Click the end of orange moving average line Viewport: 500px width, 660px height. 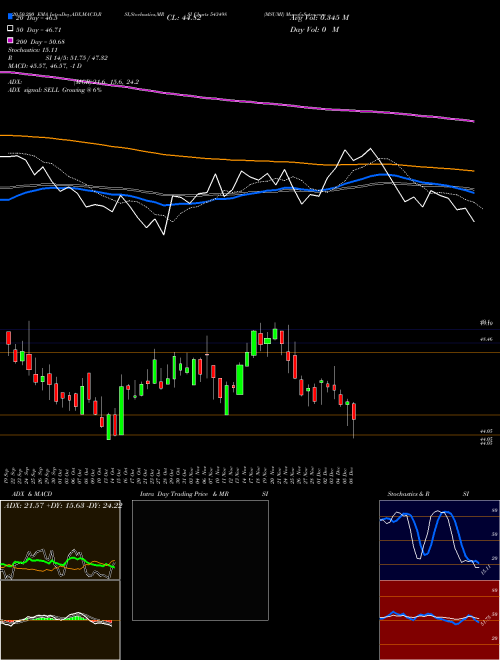[473, 171]
